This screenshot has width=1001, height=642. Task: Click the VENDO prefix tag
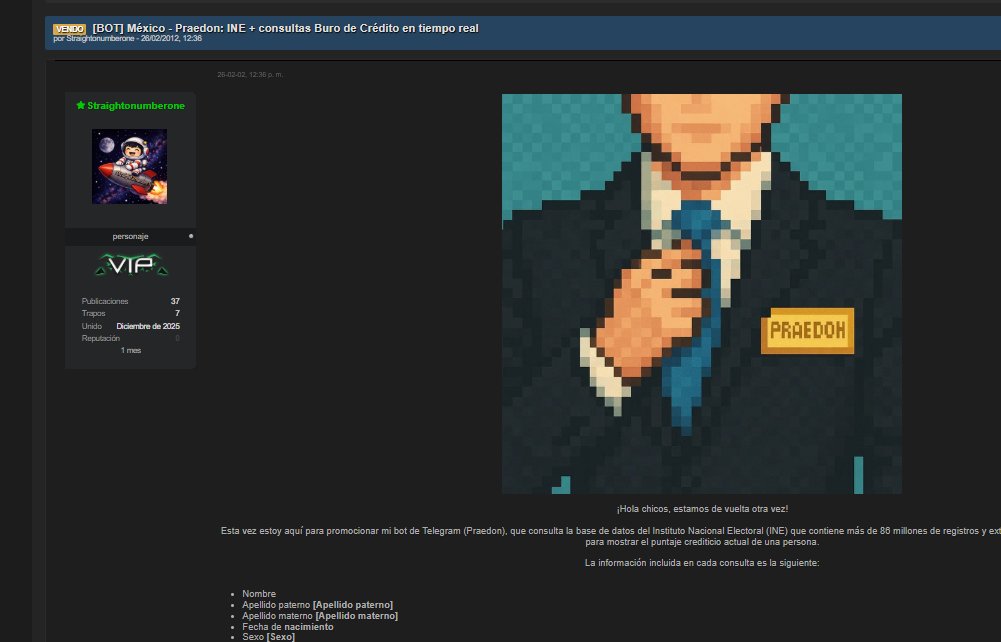tap(70, 29)
